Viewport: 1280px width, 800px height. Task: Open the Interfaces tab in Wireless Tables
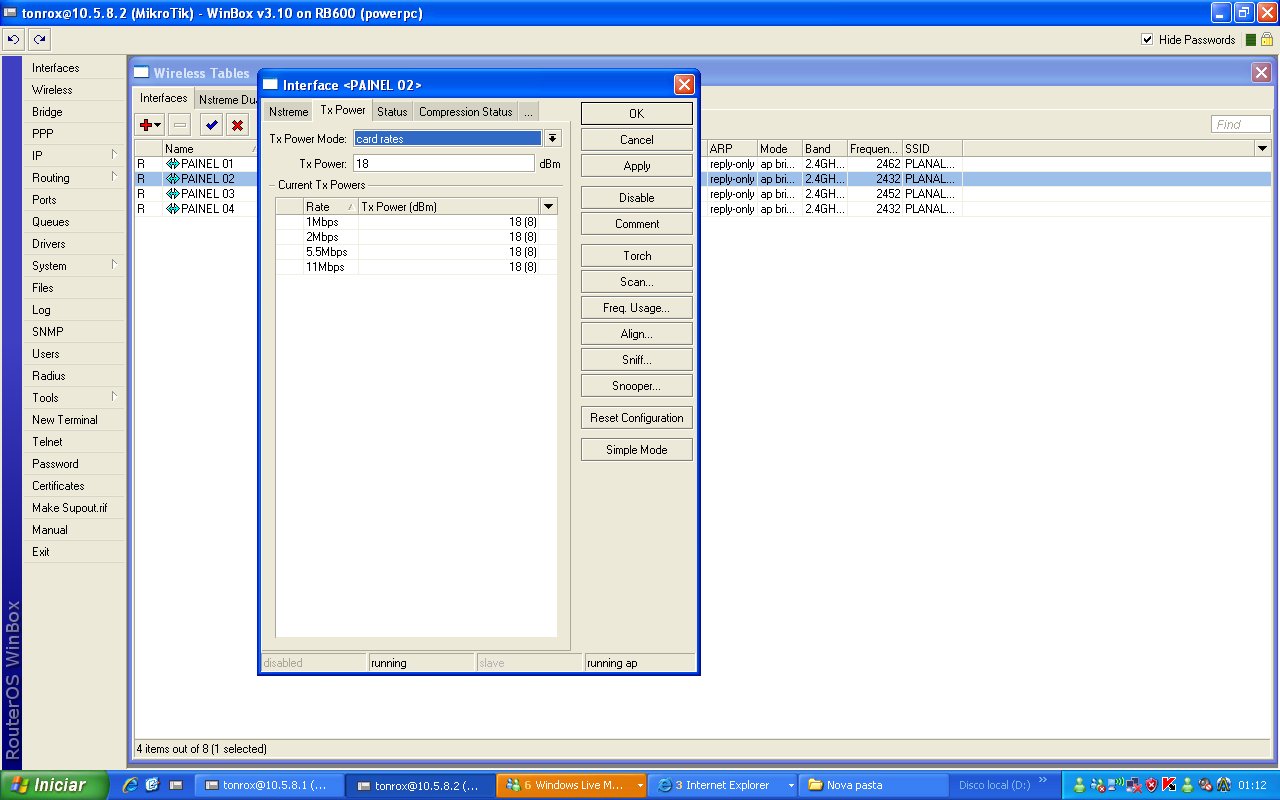tap(164, 98)
